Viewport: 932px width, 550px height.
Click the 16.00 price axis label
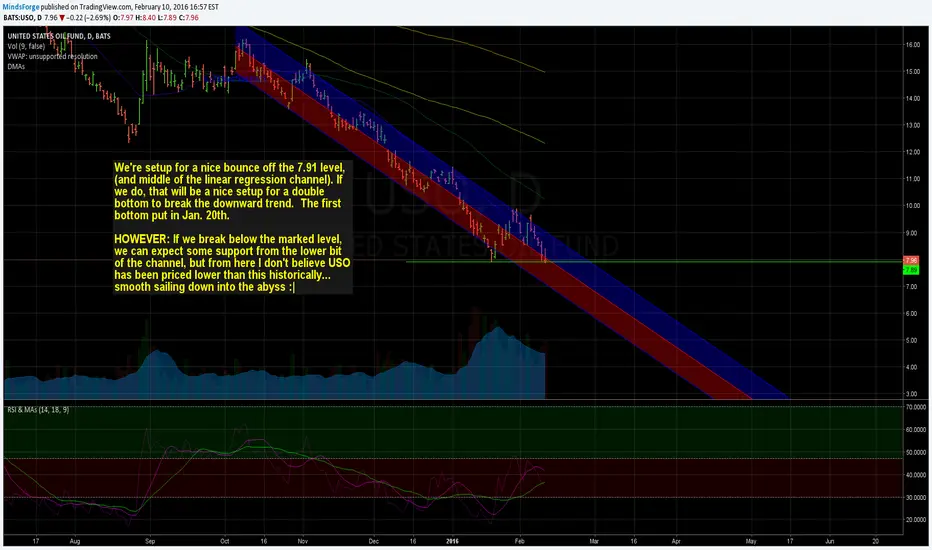912,45
